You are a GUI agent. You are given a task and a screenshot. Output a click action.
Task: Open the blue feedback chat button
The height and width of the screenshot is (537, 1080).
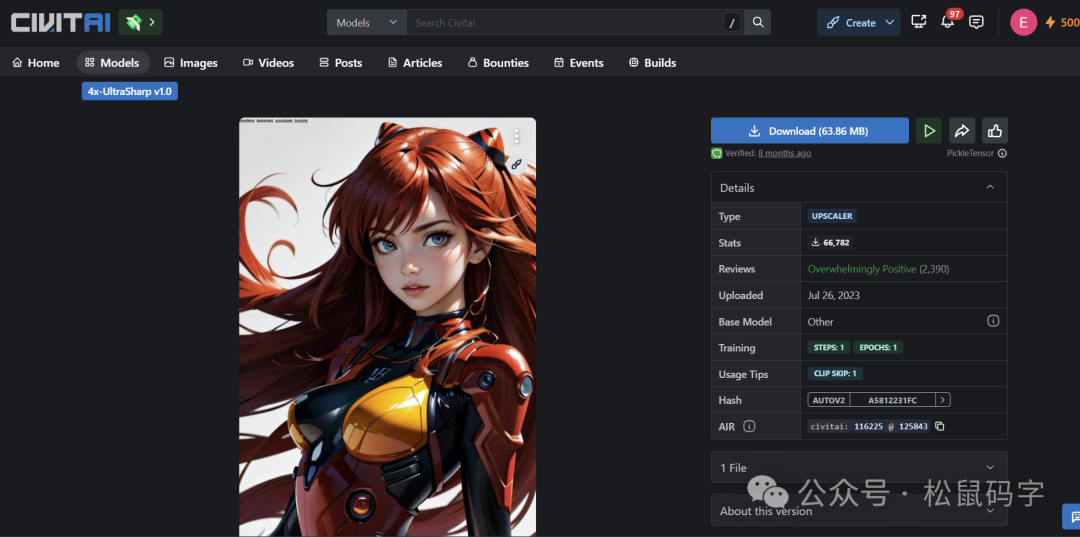(1072, 516)
